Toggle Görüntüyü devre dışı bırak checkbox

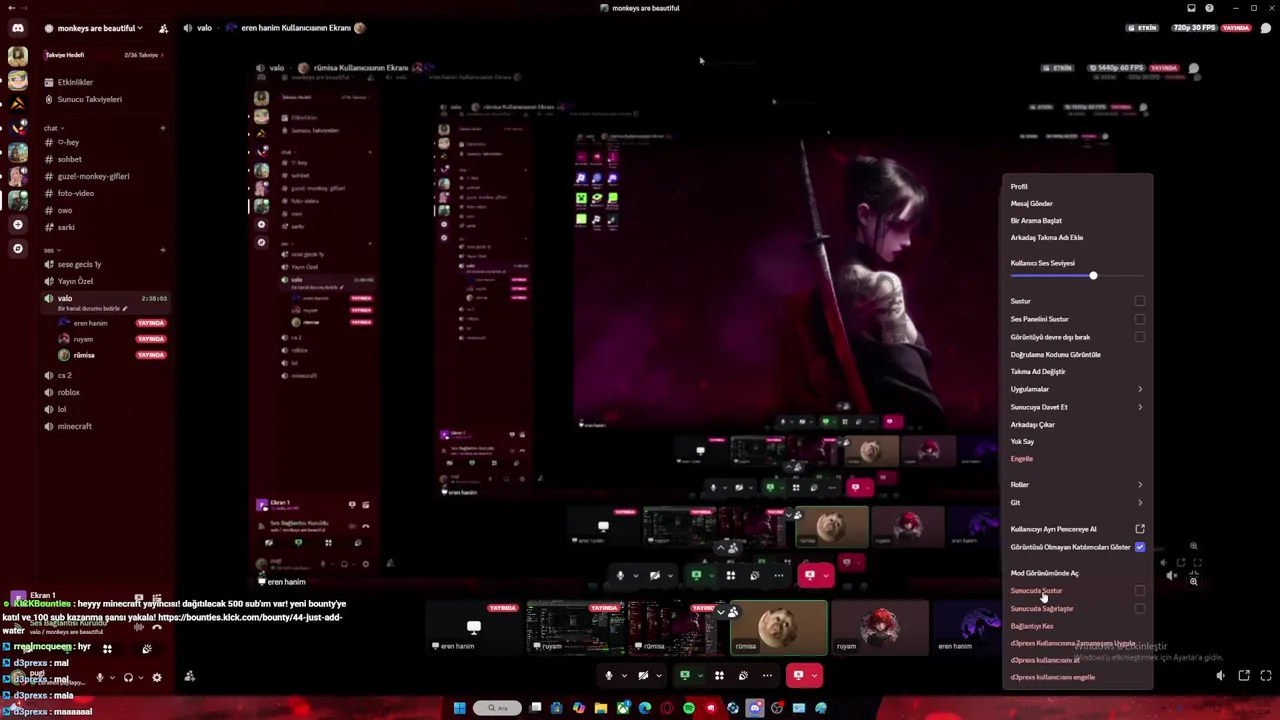pos(1139,337)
